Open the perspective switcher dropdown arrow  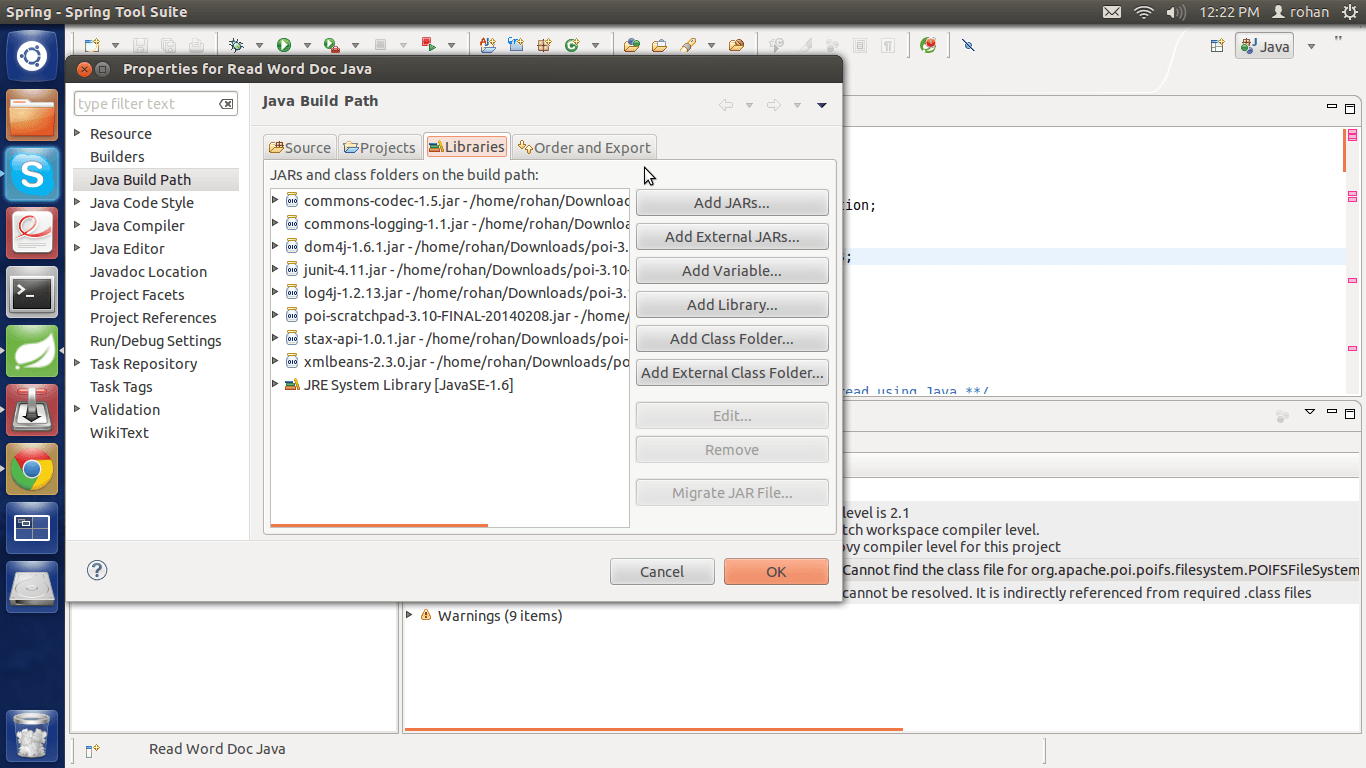1311,46
